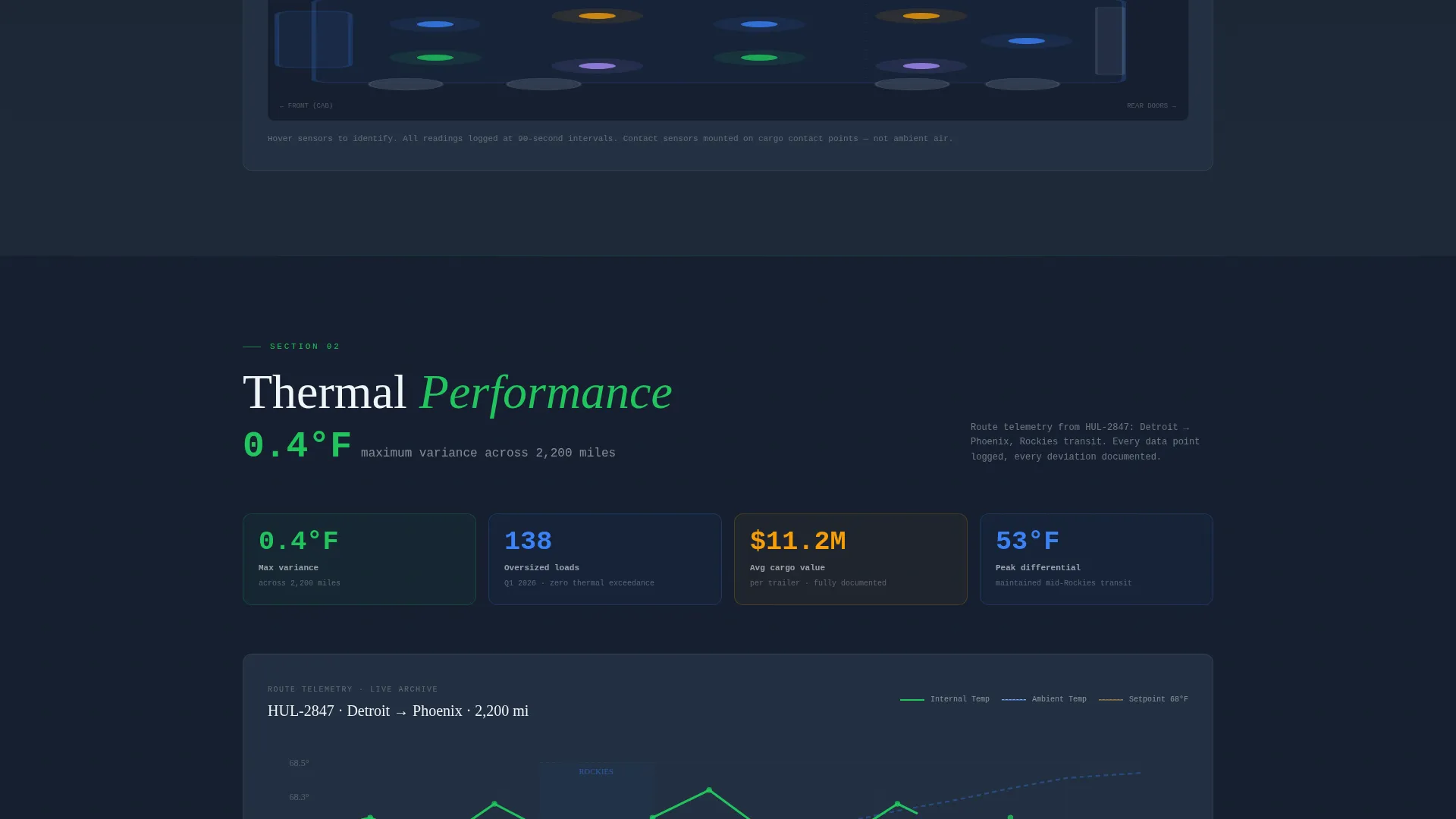Click 'ROUTE TELEMETRY · LIVE ARCHIVE' label

[x=353, y=689]
